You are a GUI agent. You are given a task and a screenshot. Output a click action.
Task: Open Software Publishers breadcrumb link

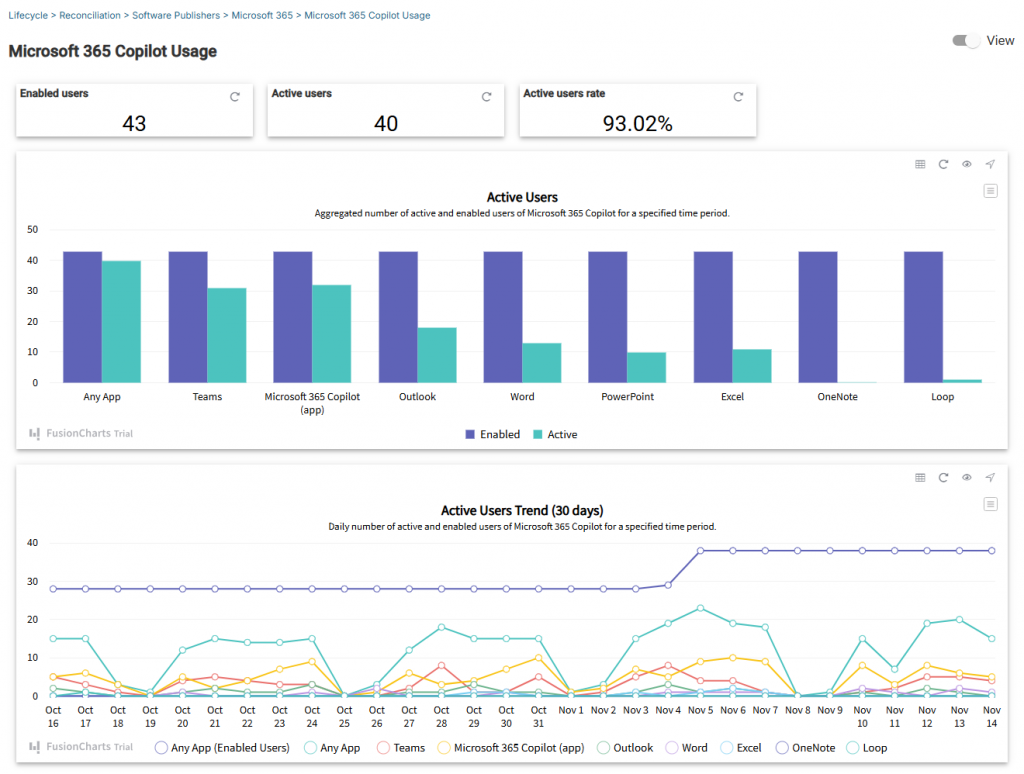pos(176,16)
